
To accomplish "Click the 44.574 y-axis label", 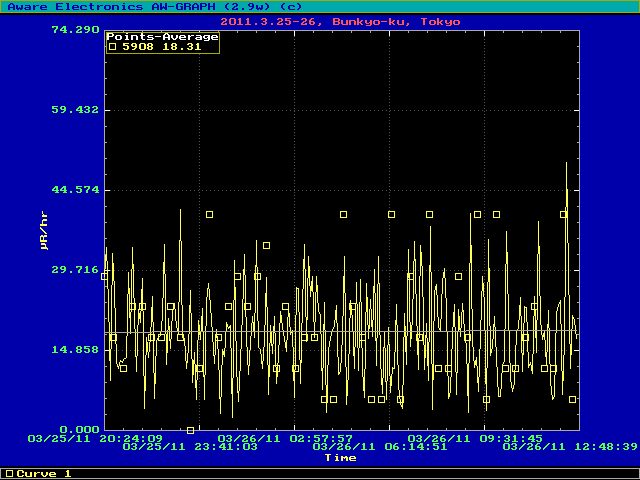I will point(75,190).
